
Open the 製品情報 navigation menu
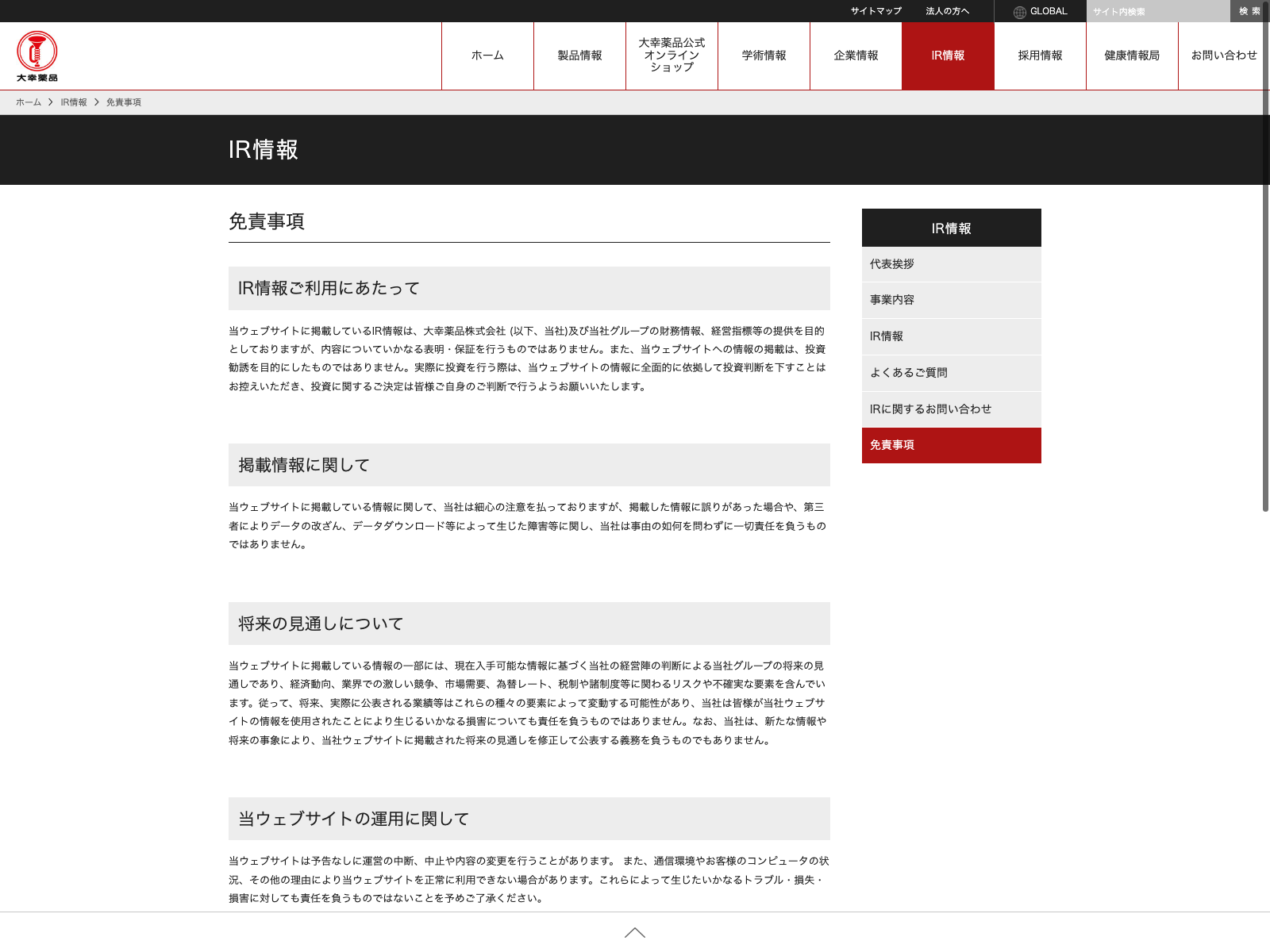tap(579, 56)
